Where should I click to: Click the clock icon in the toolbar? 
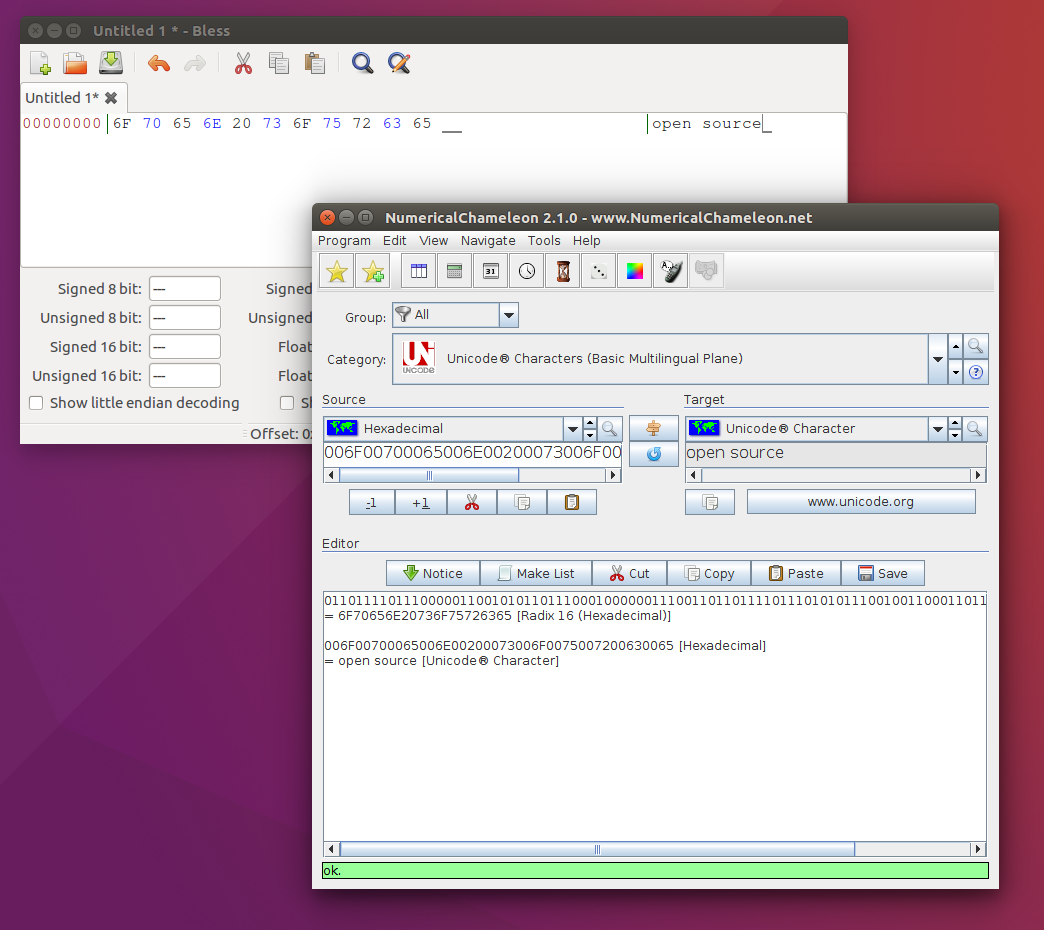[x=527, y=271]
